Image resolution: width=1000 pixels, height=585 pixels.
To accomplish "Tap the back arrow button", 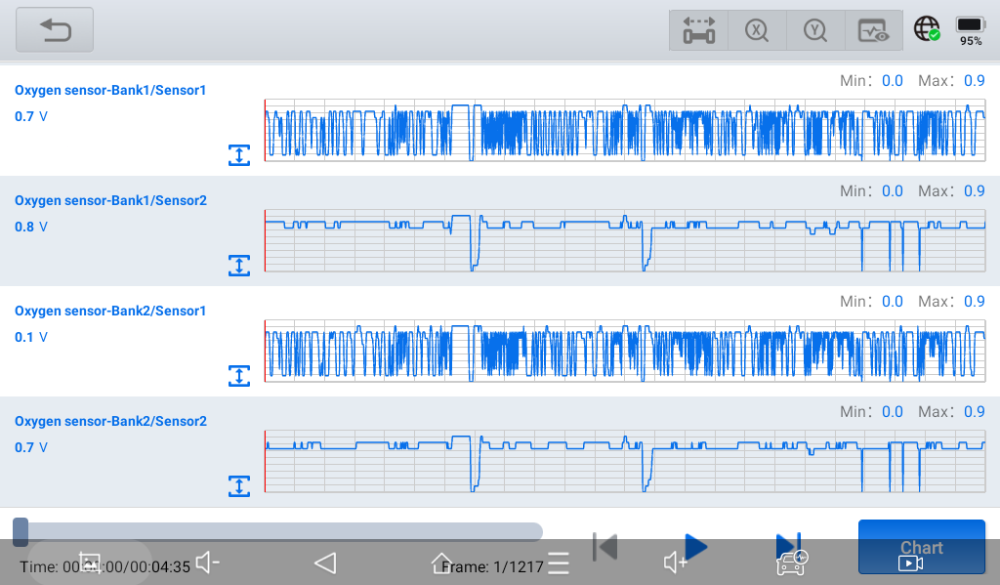I will point(55,30).
